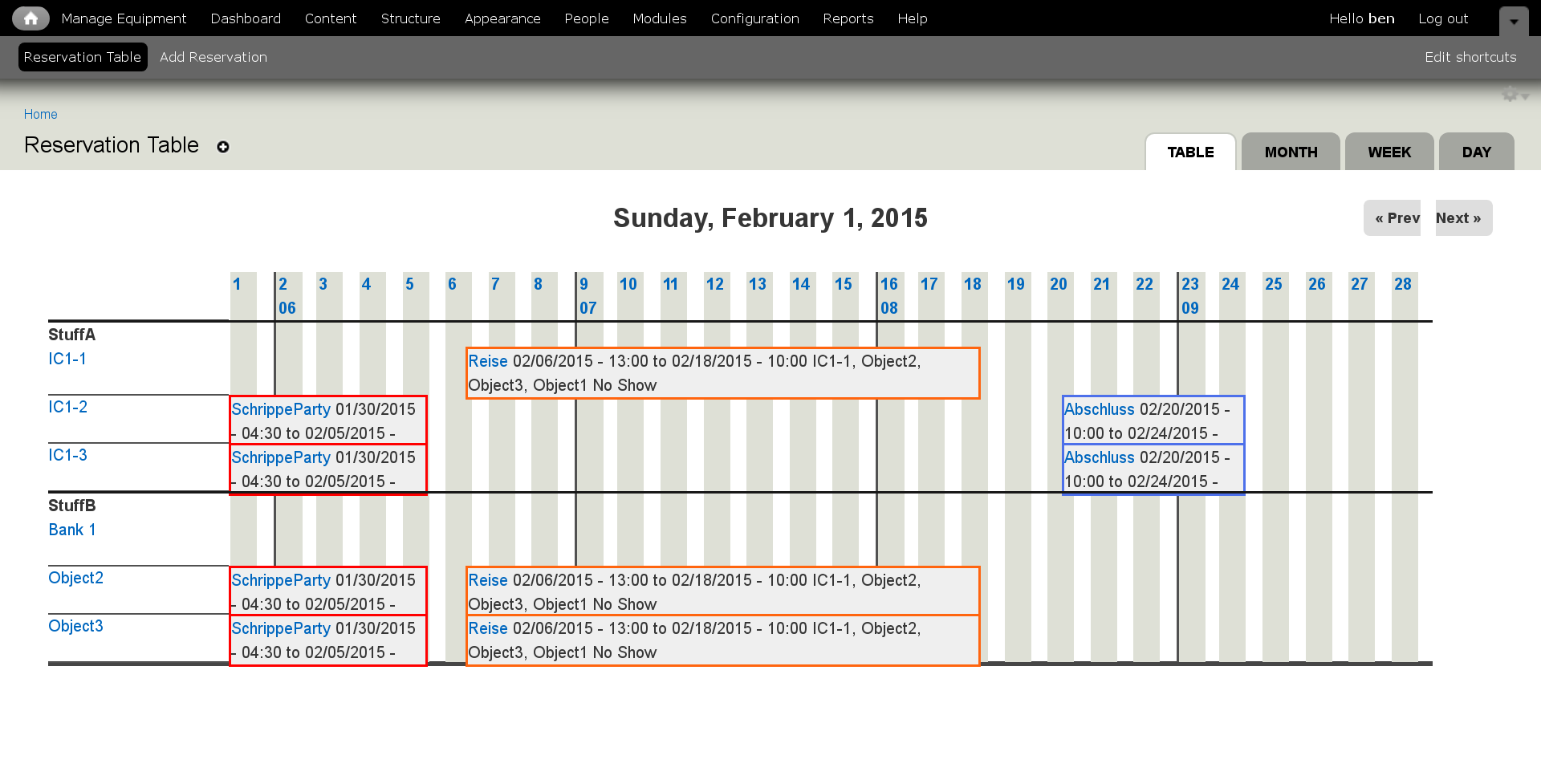Open the Configuration menu item
1541x784 pixels.
pos(754,18)
